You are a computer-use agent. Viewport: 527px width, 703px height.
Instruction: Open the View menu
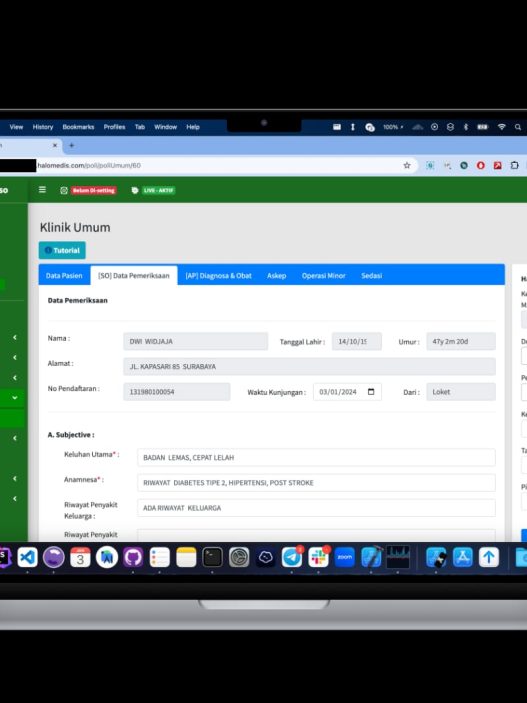(x=16, y=127)
